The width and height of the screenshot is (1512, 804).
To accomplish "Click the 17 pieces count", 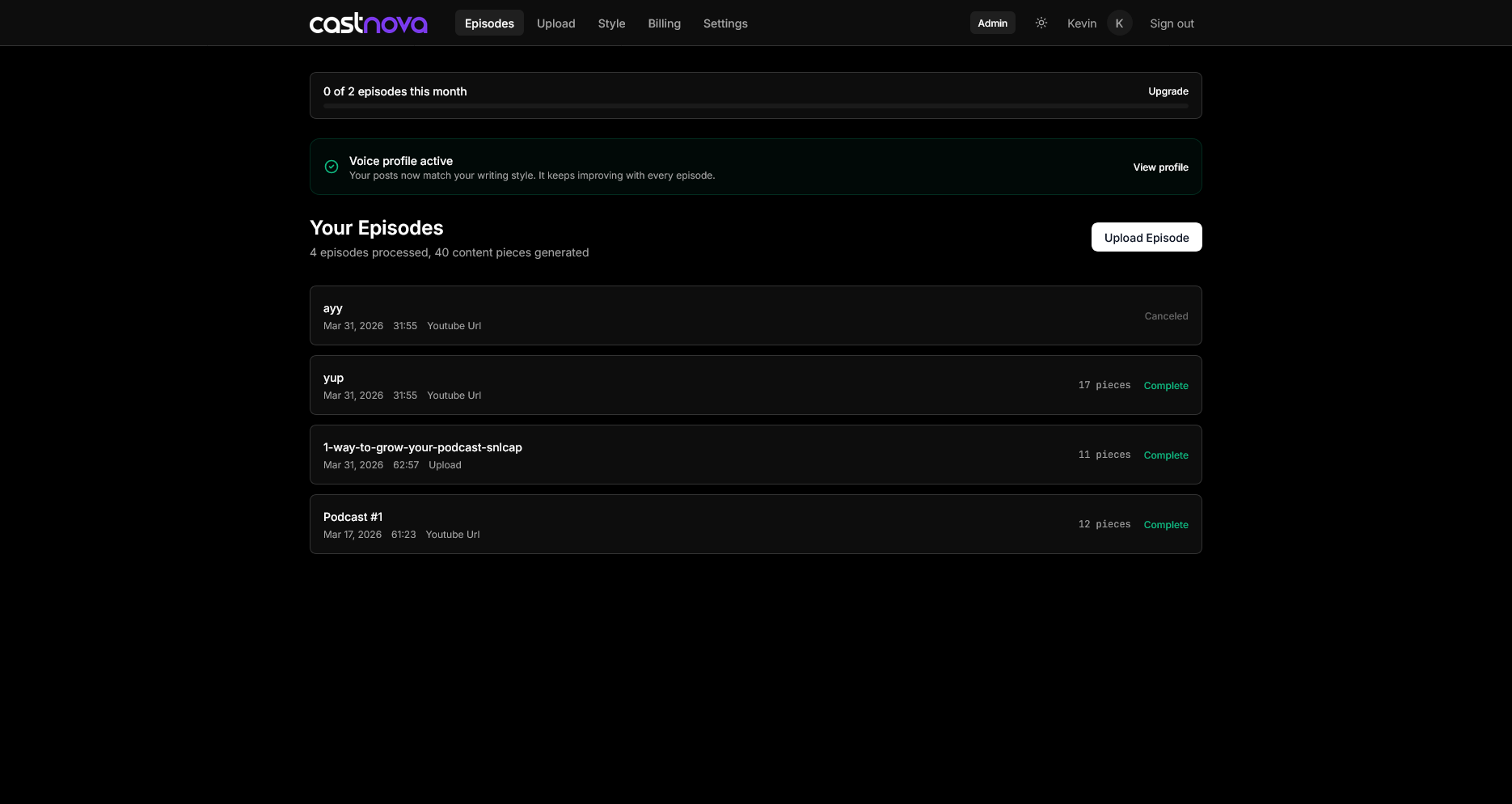I will point(1104,385).
